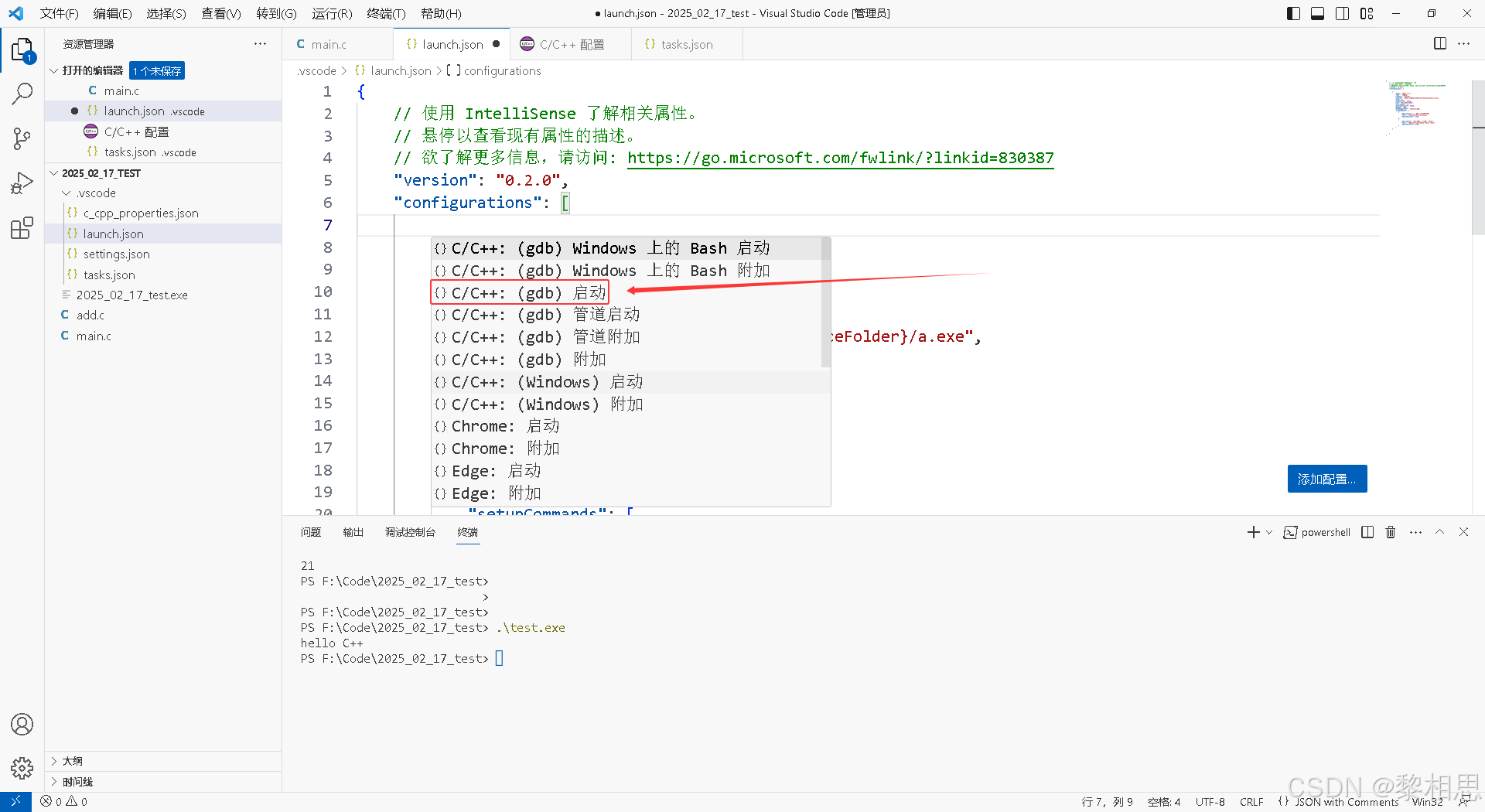Split the editor right
The height and width of the screenshot is (812, 1485).
pos(1440,44)
